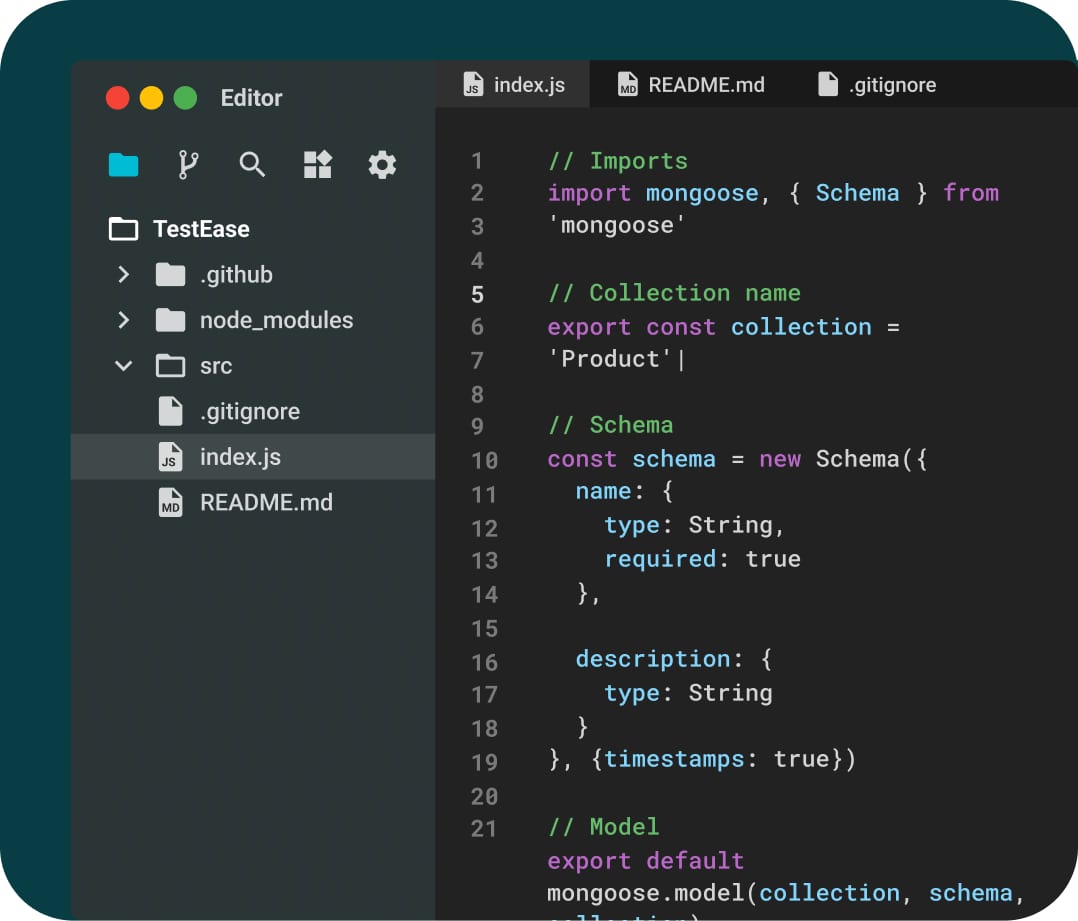Open the settings gear icon
Image resolution: width=1078 pixels, height=921 pixels.
(x=382, y=165)
